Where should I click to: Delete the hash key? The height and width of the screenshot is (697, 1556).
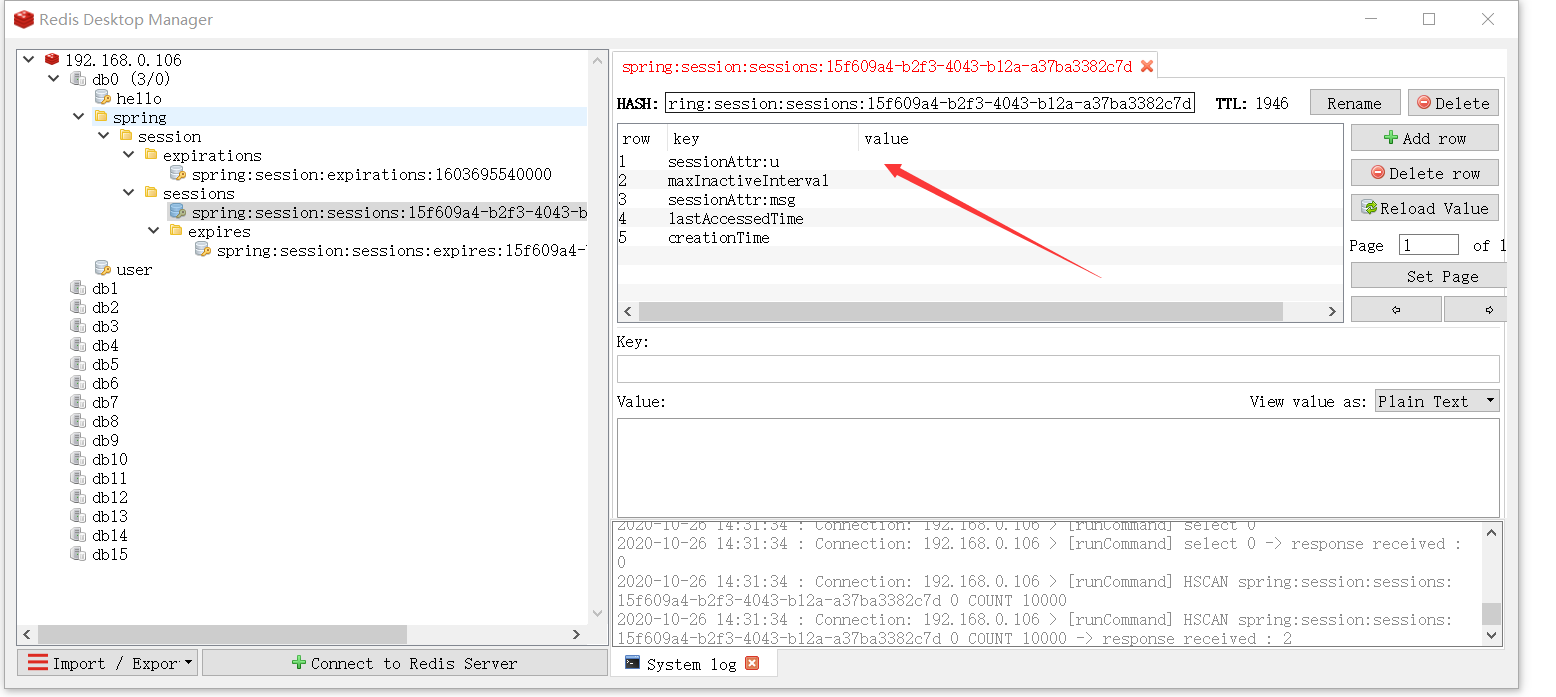click(x=1453, y=103)
